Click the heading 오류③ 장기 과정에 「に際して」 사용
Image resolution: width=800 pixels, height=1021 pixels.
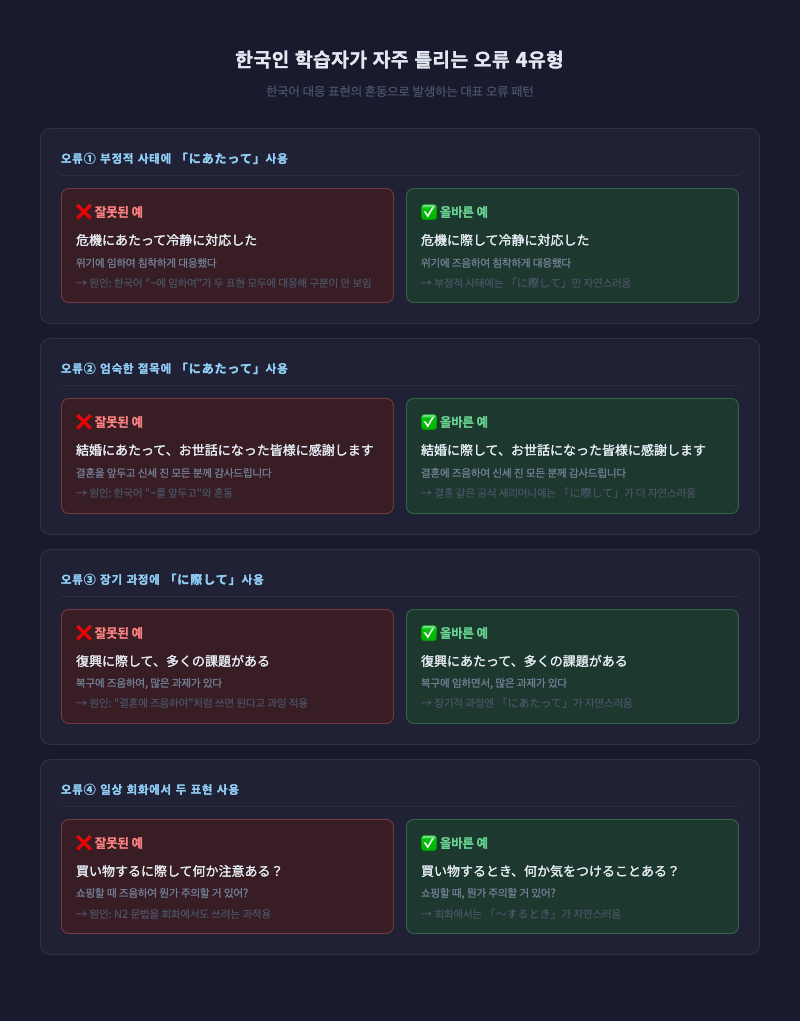162,580
